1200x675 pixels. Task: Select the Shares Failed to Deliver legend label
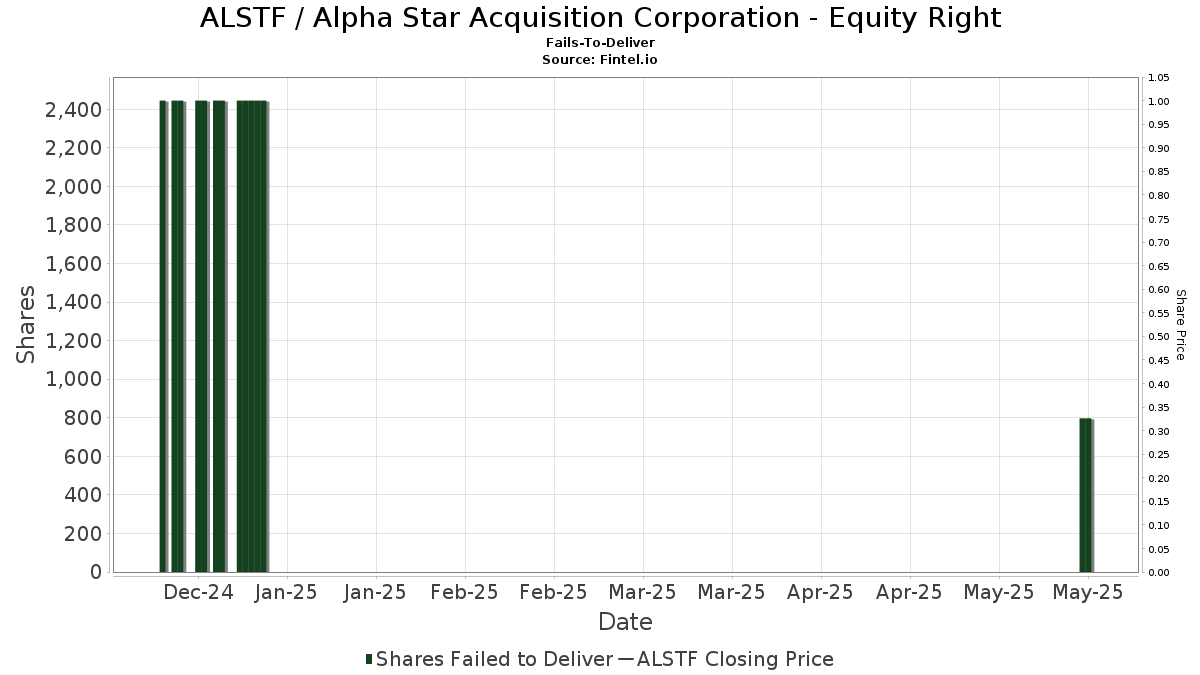[x=495, y=659]
